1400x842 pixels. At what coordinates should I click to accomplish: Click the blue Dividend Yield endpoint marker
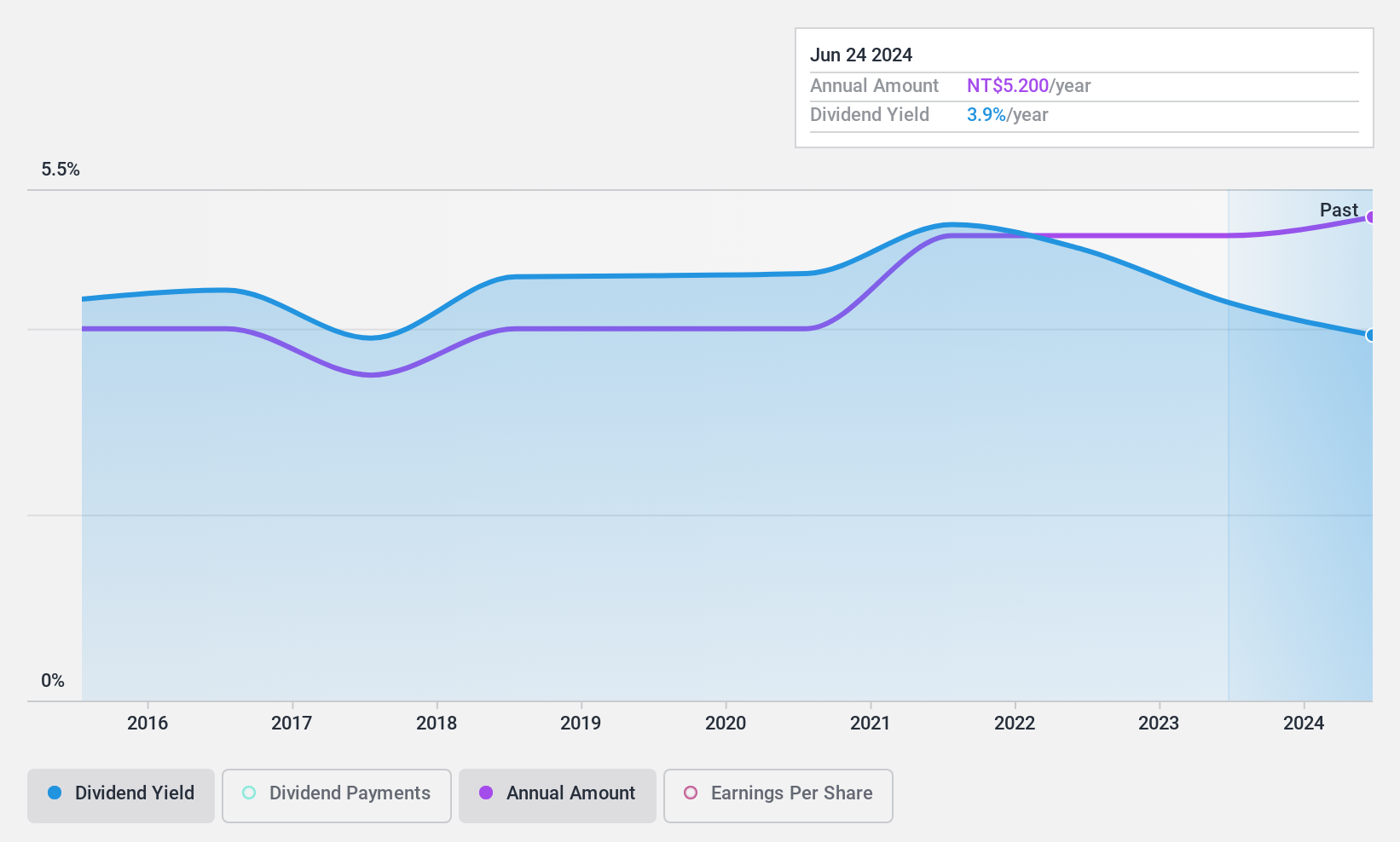[x=1371, y=335]
